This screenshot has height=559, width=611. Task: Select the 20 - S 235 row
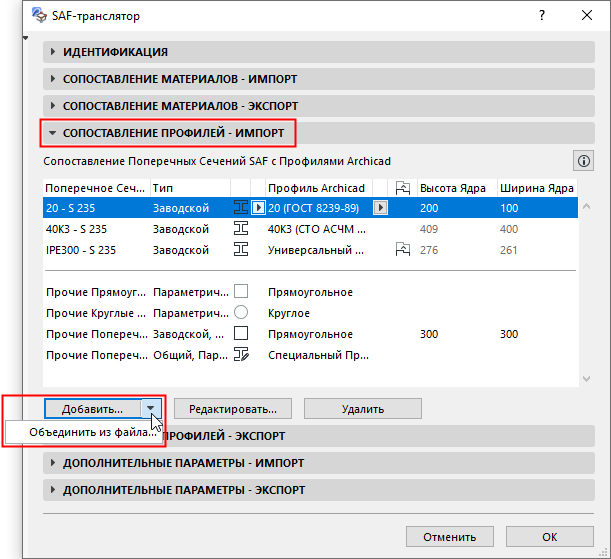310,208
